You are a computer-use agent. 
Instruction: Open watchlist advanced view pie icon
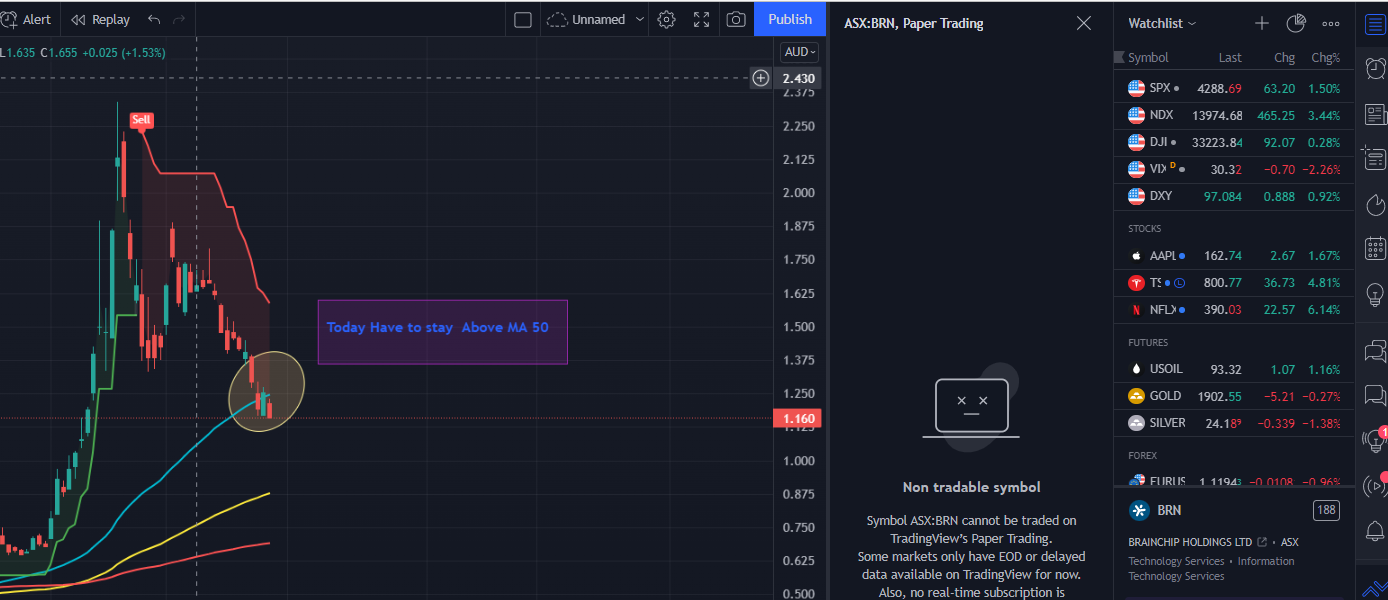[1296, 23]
